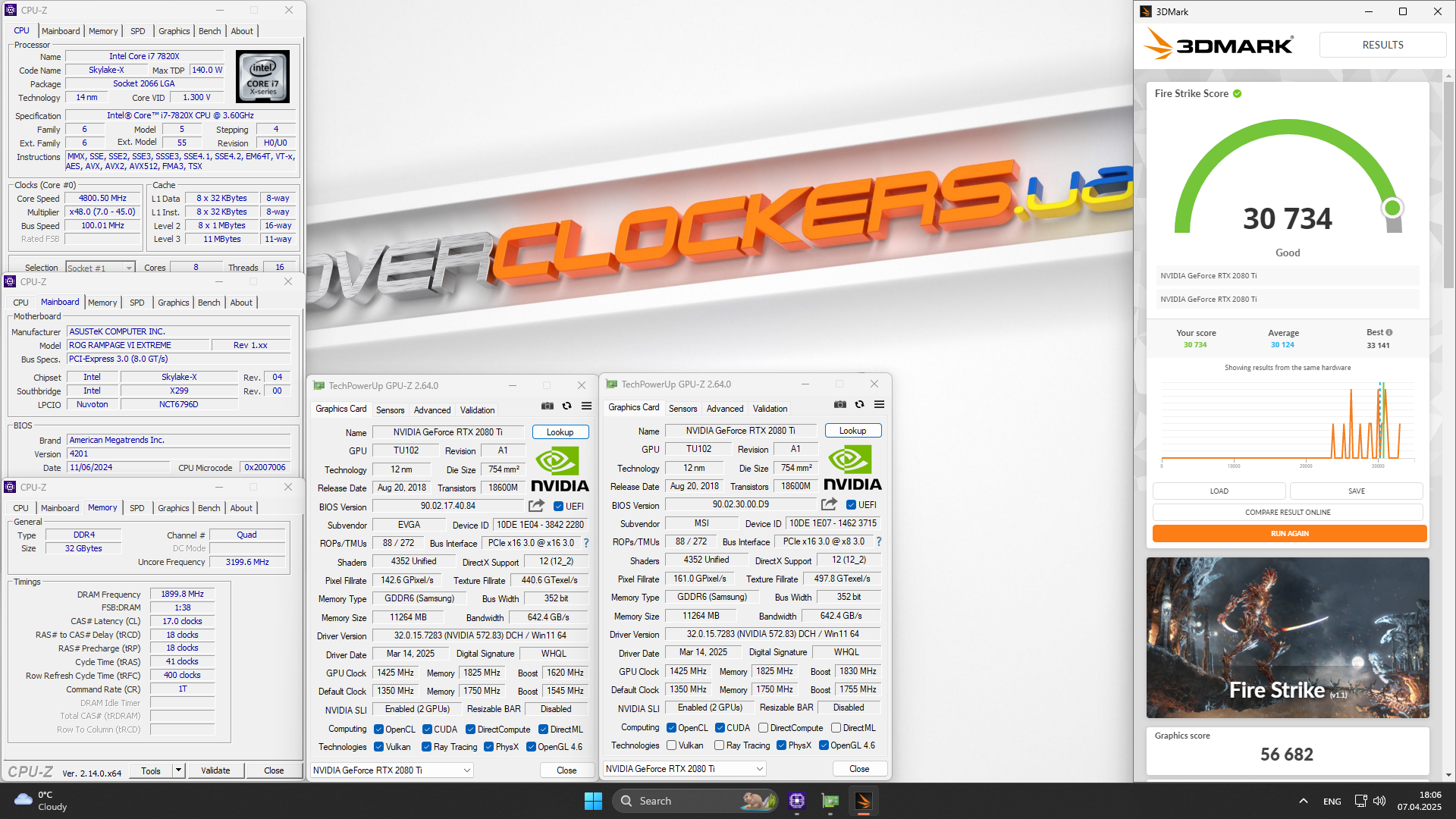The image size is (1456, 819).
Task: Click NVIDIA logo in left GPU-Z
Action: pos(560,470)
